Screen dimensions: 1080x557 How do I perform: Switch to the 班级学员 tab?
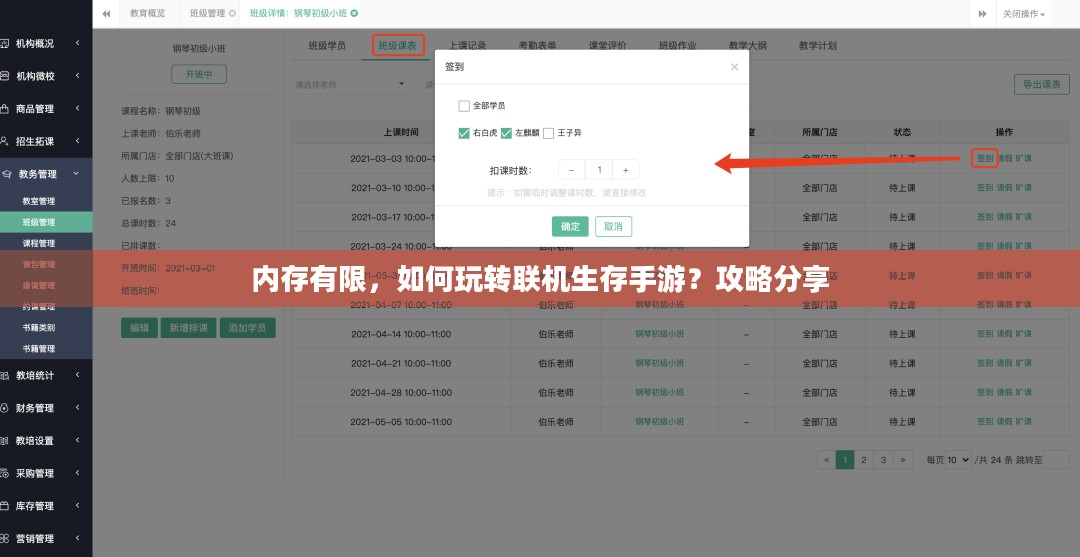coord(327,46)
